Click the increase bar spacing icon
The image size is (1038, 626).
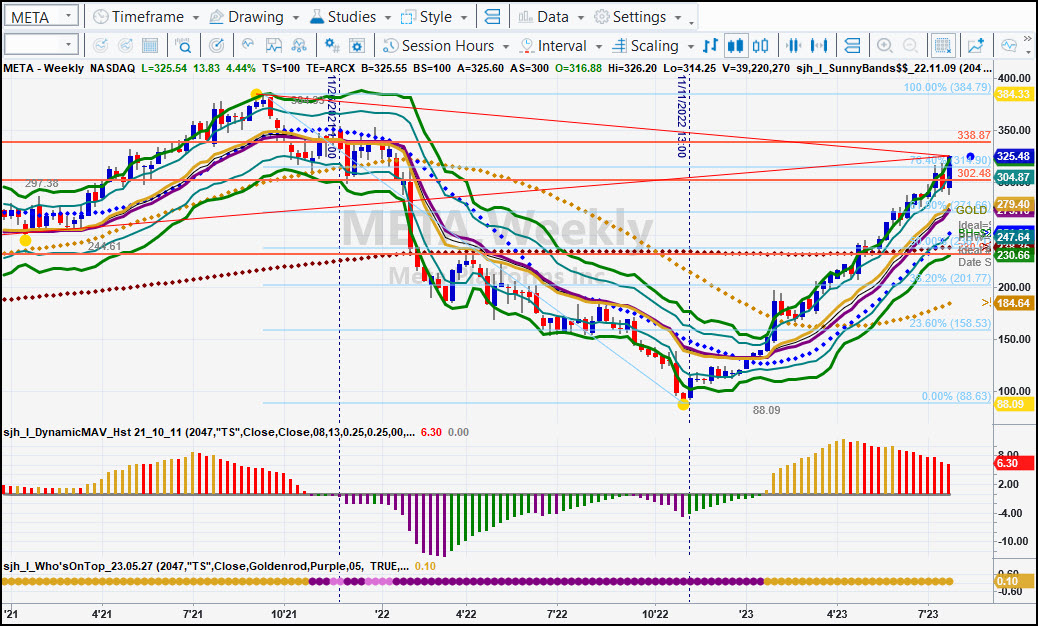point(819,46)
